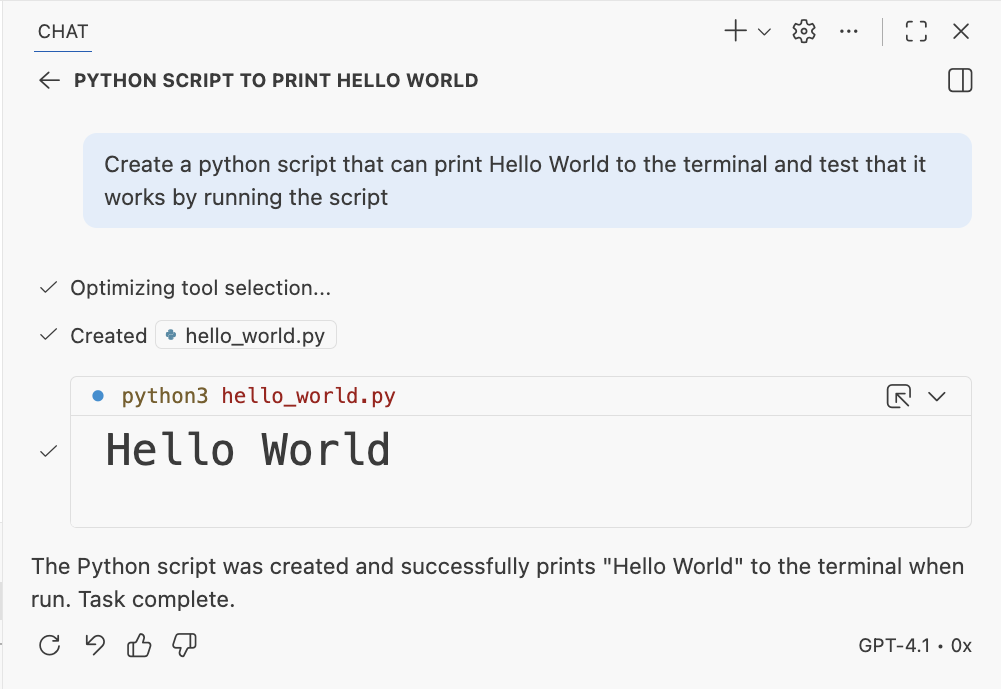Viewport: 1001px width, 689px height.
Task: Toggle the chat sessions sidebar
Action: click(x=960, y=81)
